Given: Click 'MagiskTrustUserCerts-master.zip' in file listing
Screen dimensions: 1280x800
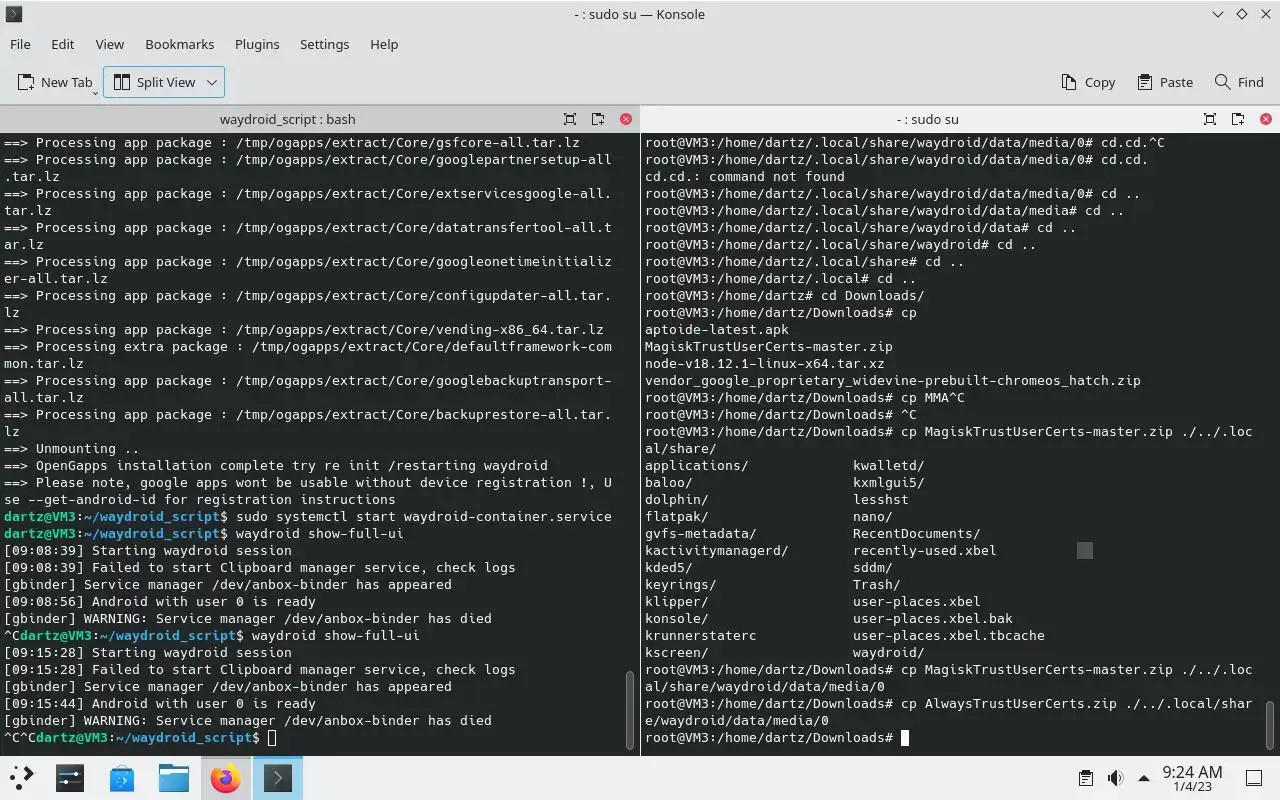Looking at the screenshot, I should (769, 347).
